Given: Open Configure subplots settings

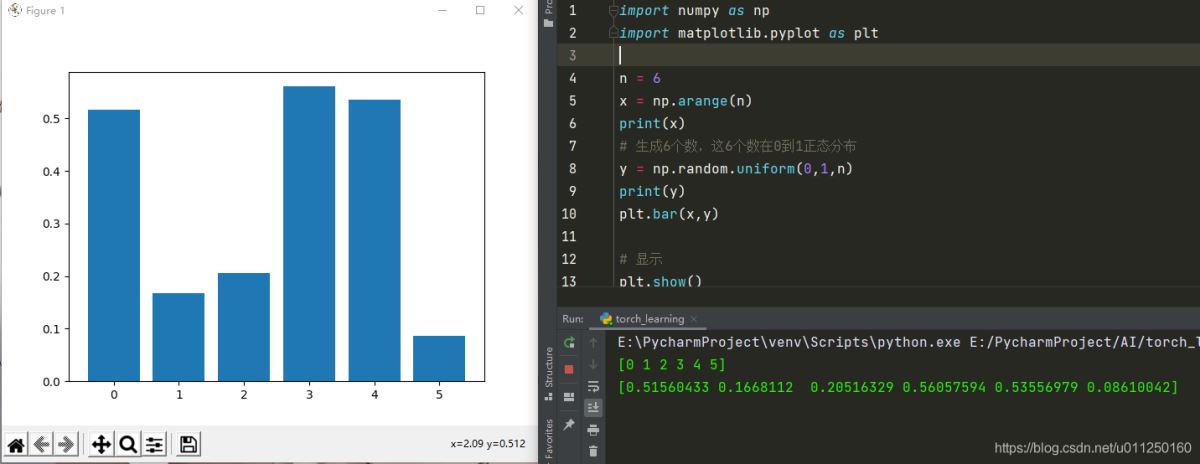Looking at the screenshot, I should click(154, 444).
